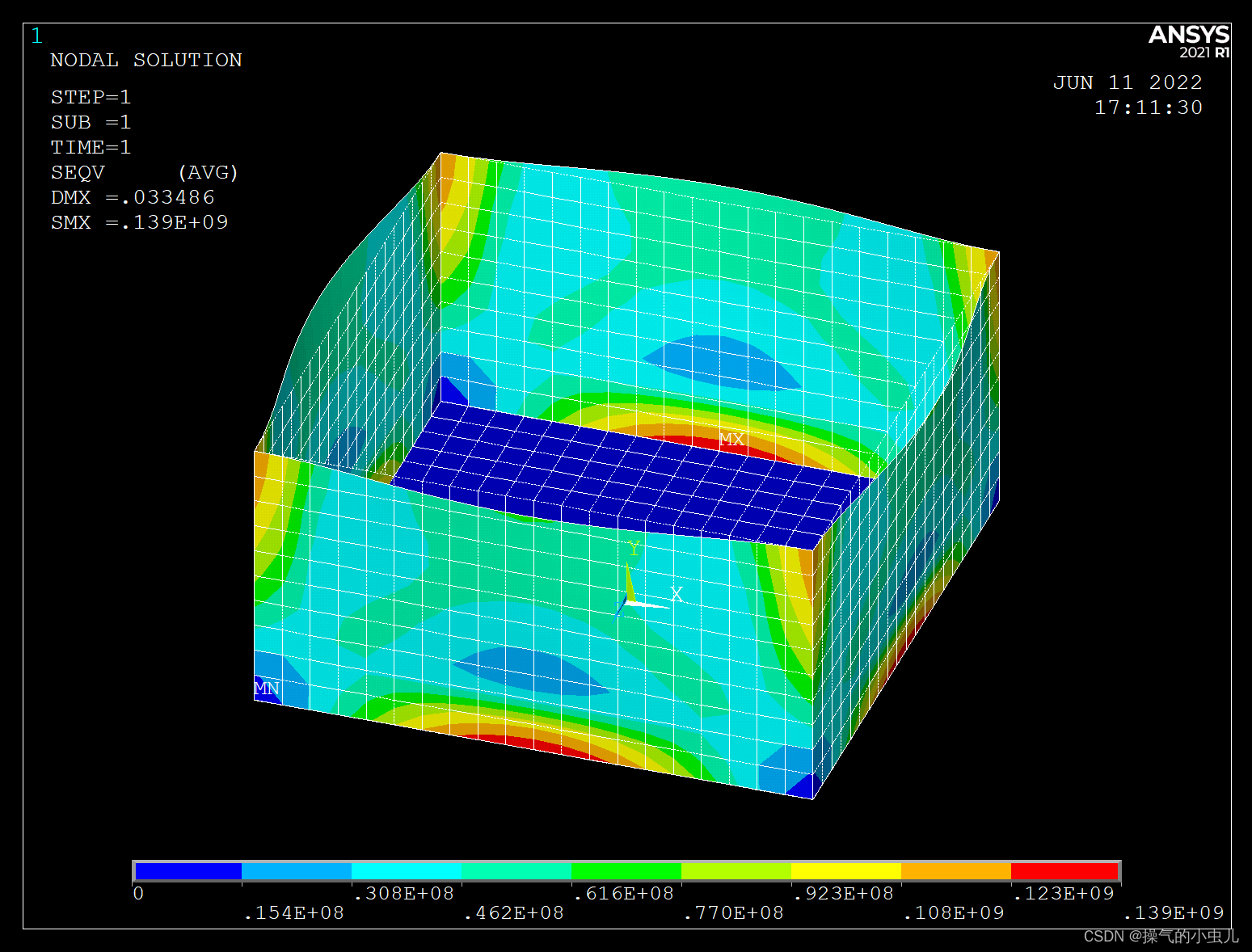Click the SMX =.139E+09 value
This screenshot has width=1252, height=952.
coord(140,222)
